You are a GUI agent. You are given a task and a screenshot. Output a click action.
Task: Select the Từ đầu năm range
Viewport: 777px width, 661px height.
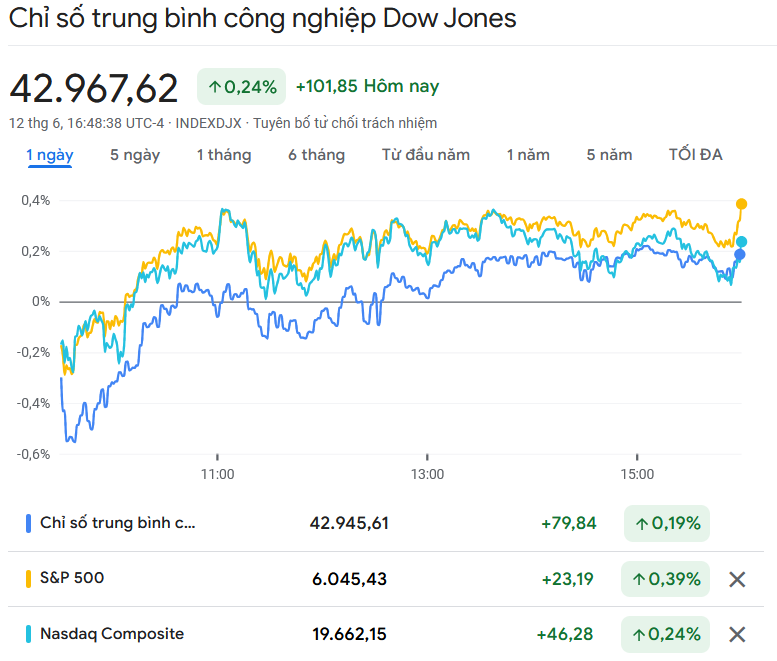pos(426,155)
